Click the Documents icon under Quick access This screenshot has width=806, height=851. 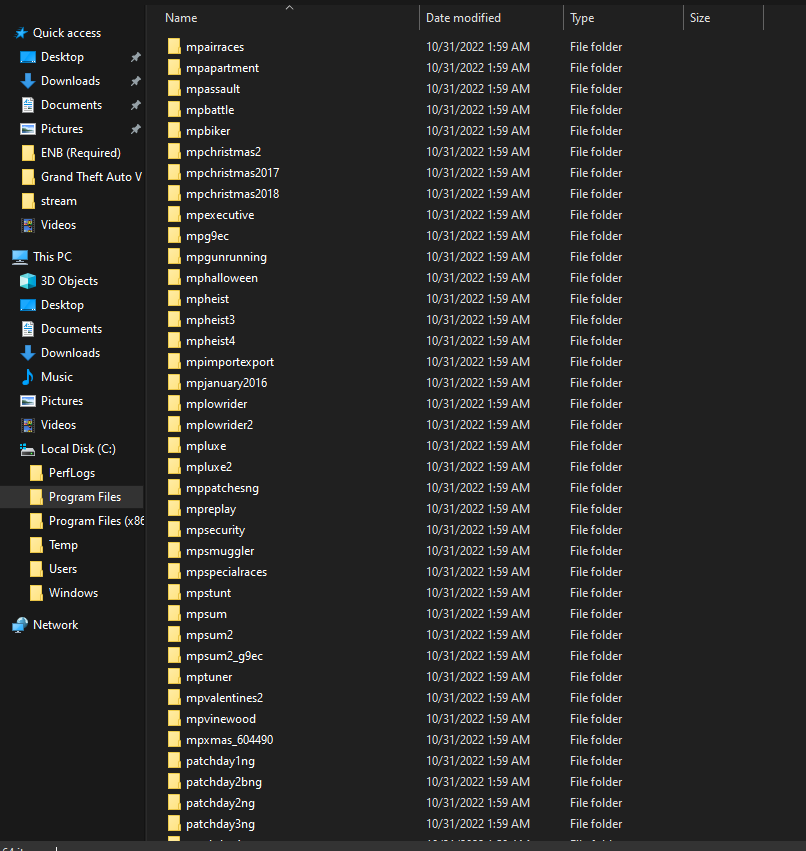(28, 105)
